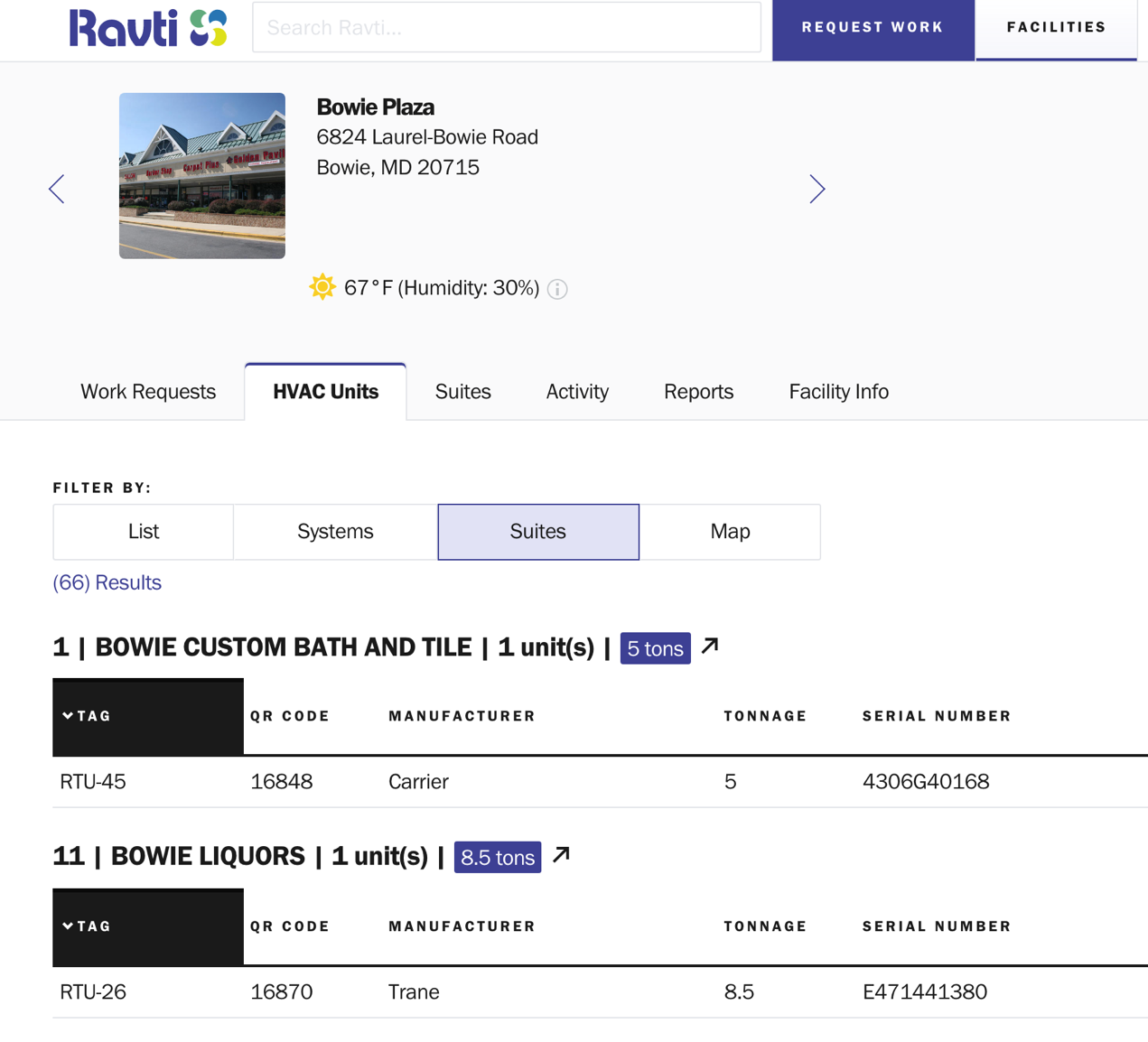This screenshot has height=1042, width=1148.
Task: Click the 5 tons badge
Action: [x=655, y=648]
